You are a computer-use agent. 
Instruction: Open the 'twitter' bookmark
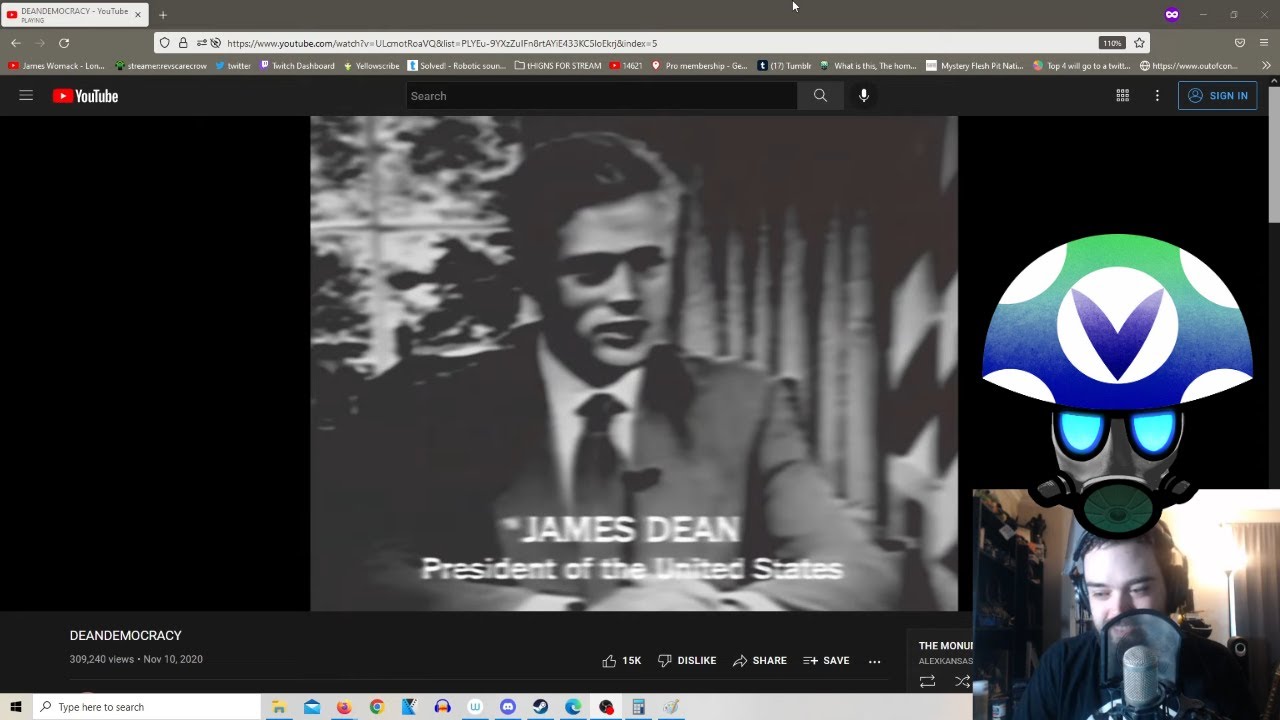[x=233, y=66]
